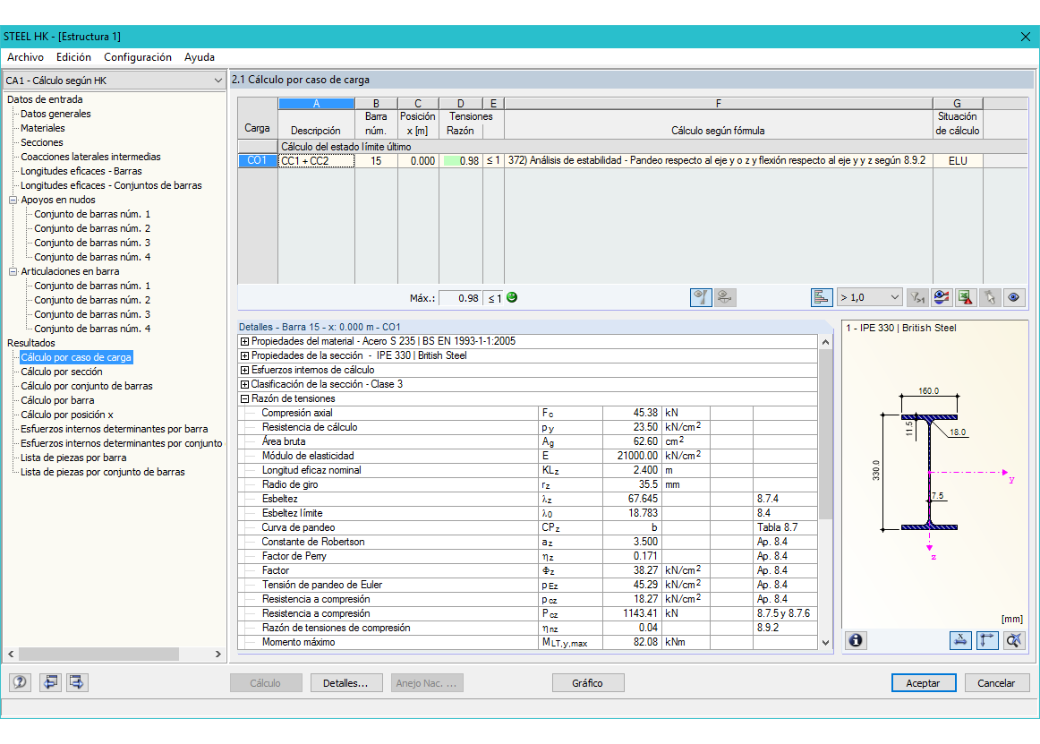Expand Propiedades del material node
1040x744 pixels.
pyautogui.click(x=245, y=341)
